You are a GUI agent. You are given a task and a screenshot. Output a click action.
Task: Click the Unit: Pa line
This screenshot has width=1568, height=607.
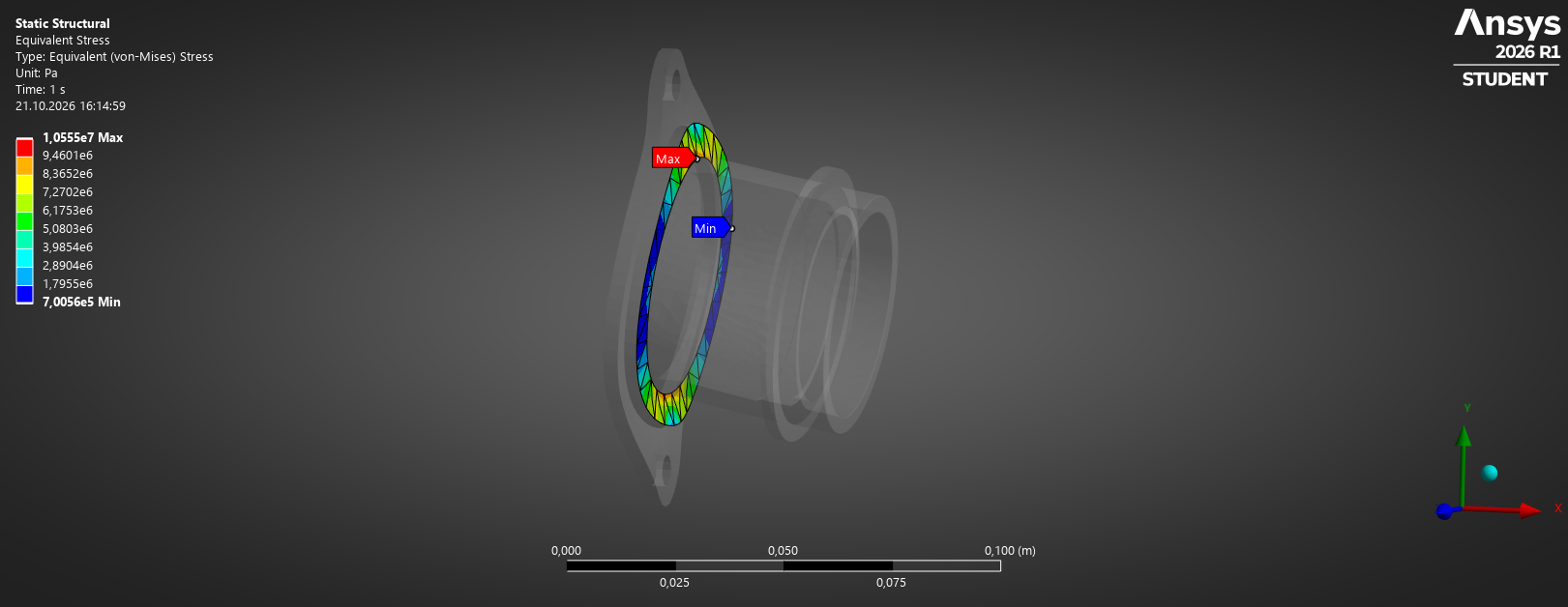click(x=37, y=73)
